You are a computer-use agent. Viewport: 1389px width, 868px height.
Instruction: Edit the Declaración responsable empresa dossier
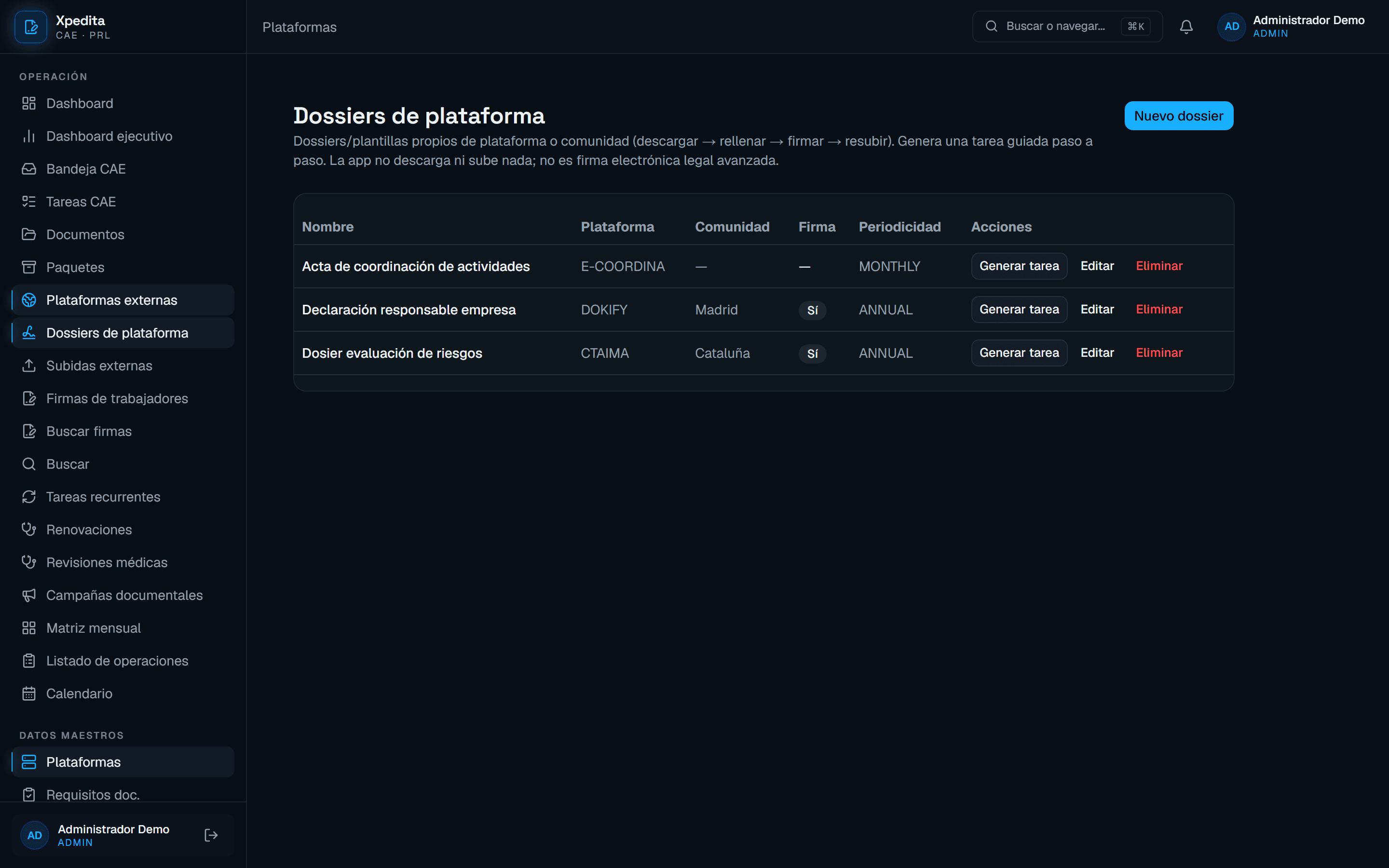1097,310
